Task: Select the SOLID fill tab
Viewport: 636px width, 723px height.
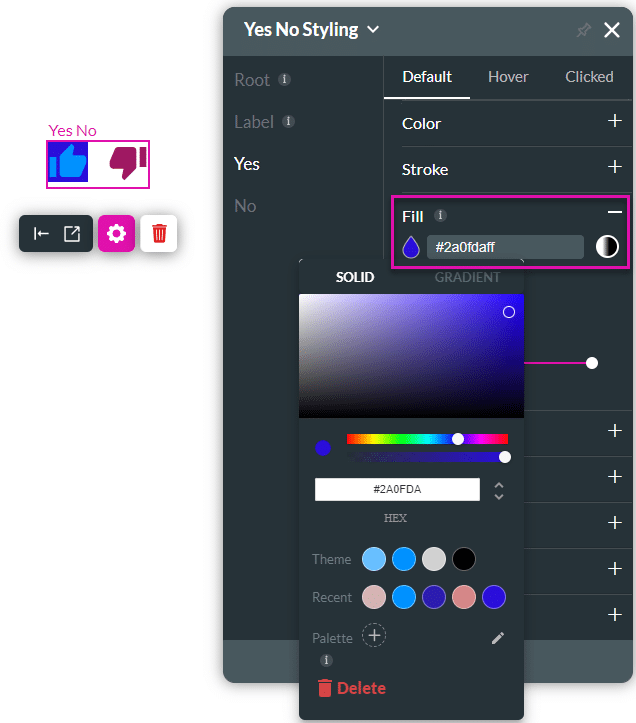Action: tap(355, 277)
